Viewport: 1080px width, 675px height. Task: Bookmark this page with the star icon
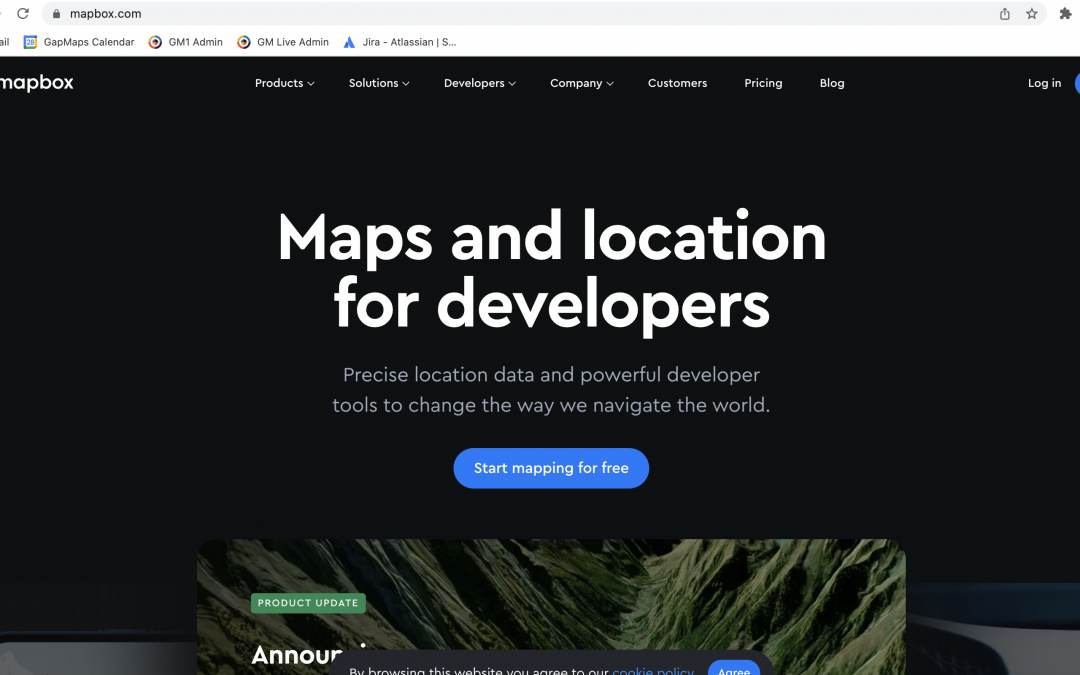[x=1032, y=14]
